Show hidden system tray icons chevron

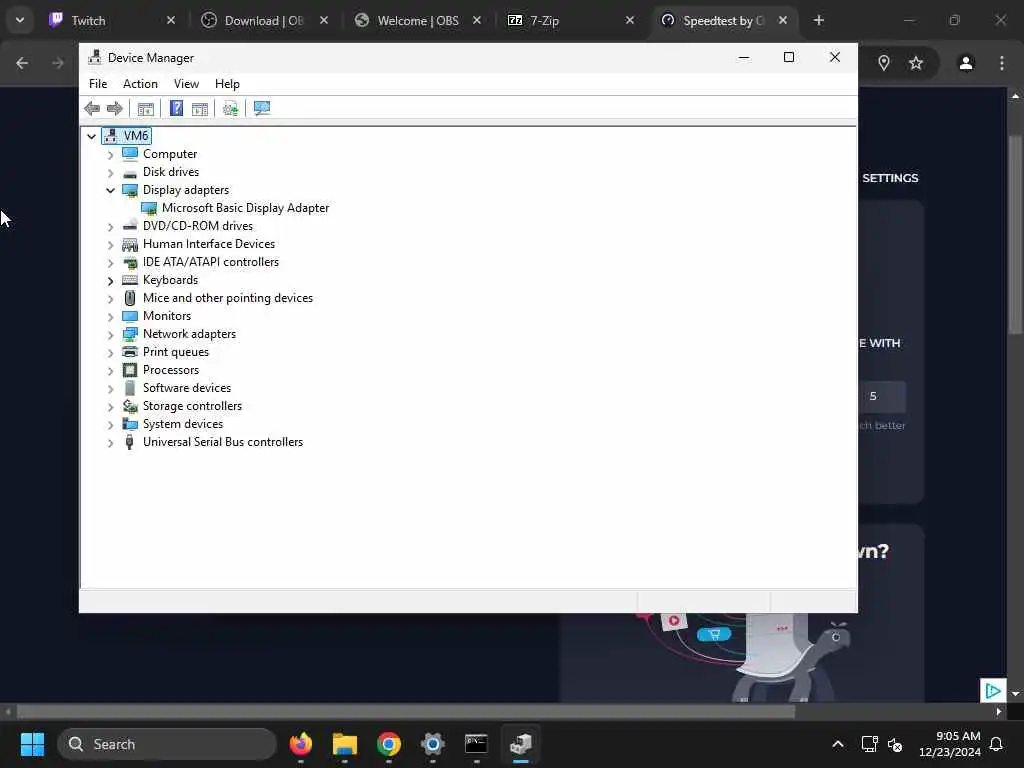pyautogui.click(x=838, y=744)
